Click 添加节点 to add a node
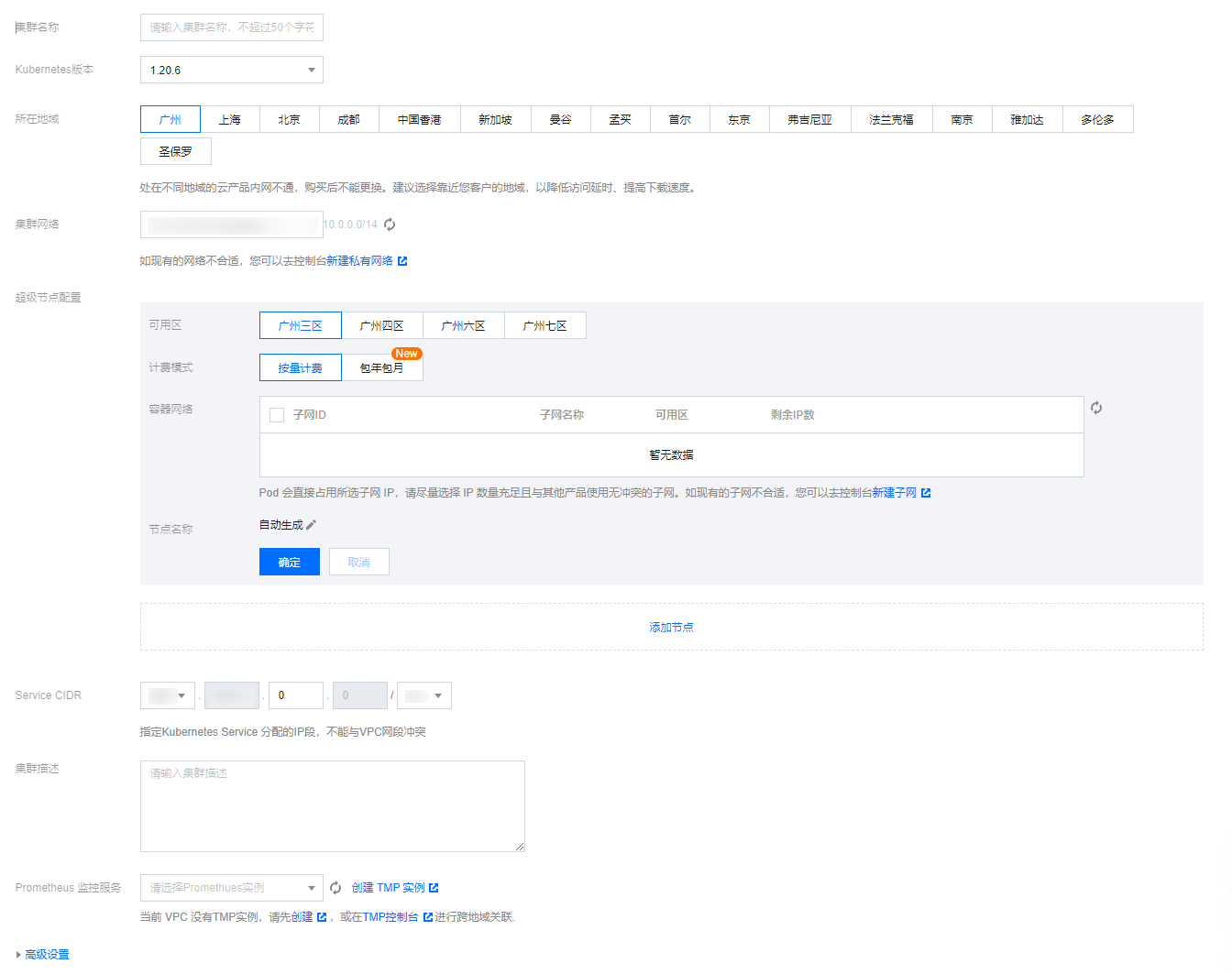Image resolution: width=1232 pixels, height=974 pixels. 671,627
